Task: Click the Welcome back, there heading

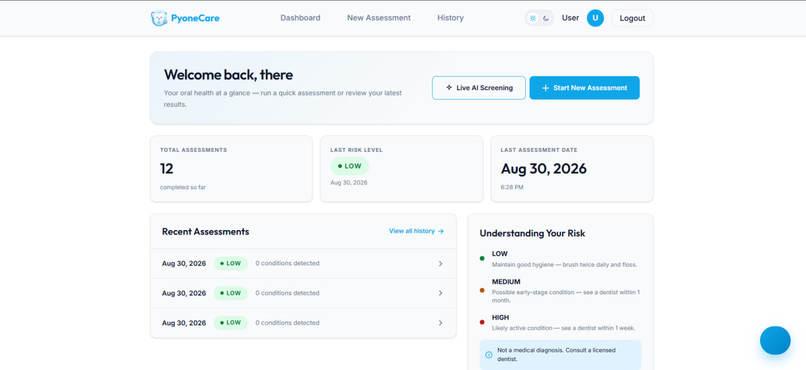Action: [228, 75]
